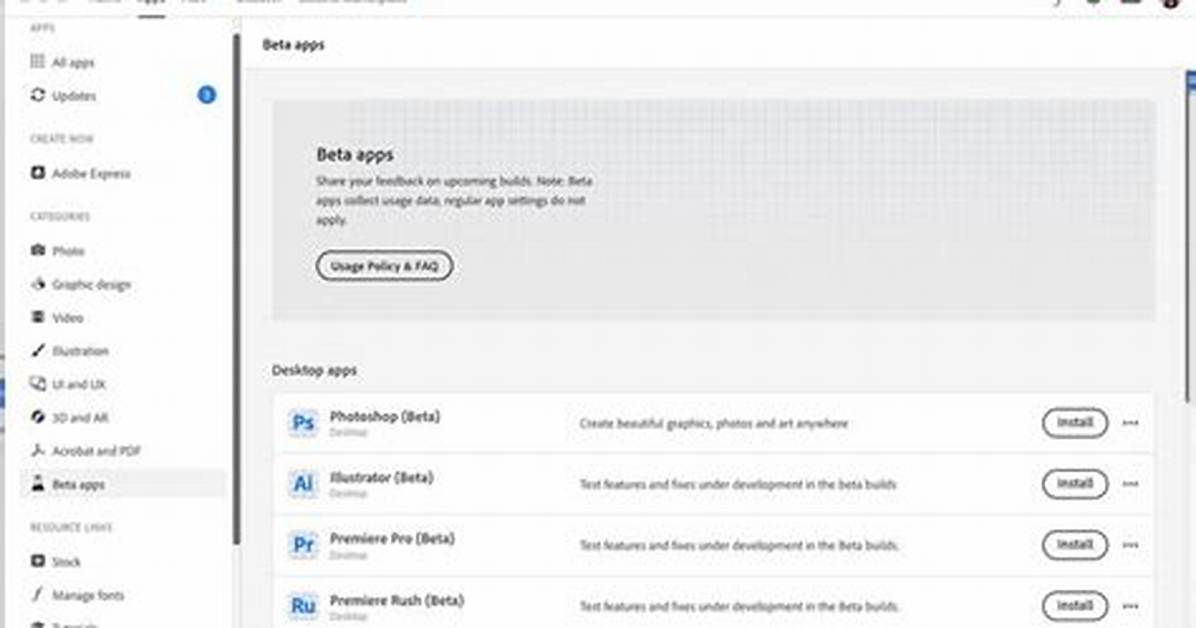Click the Premiere Pro (Beta) app name
1196x628 pixels.
392,539
